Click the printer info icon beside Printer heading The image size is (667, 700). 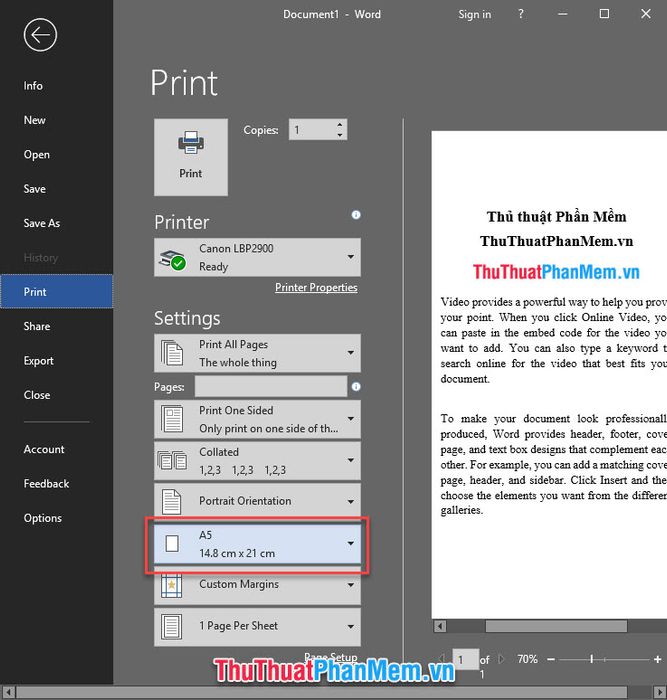tap(356, 215)
